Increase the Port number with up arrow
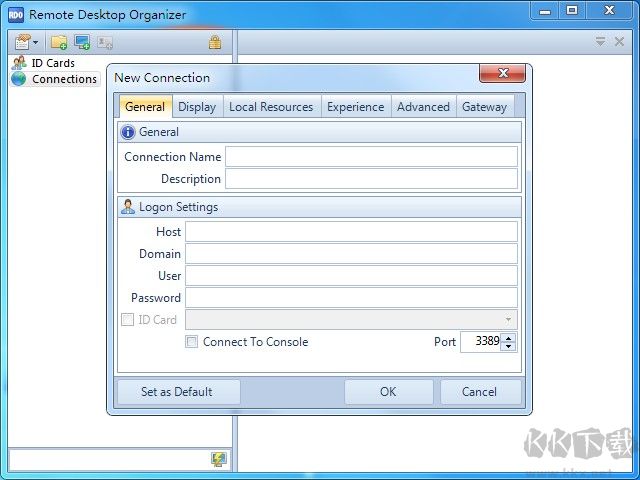 click(509, 337)
